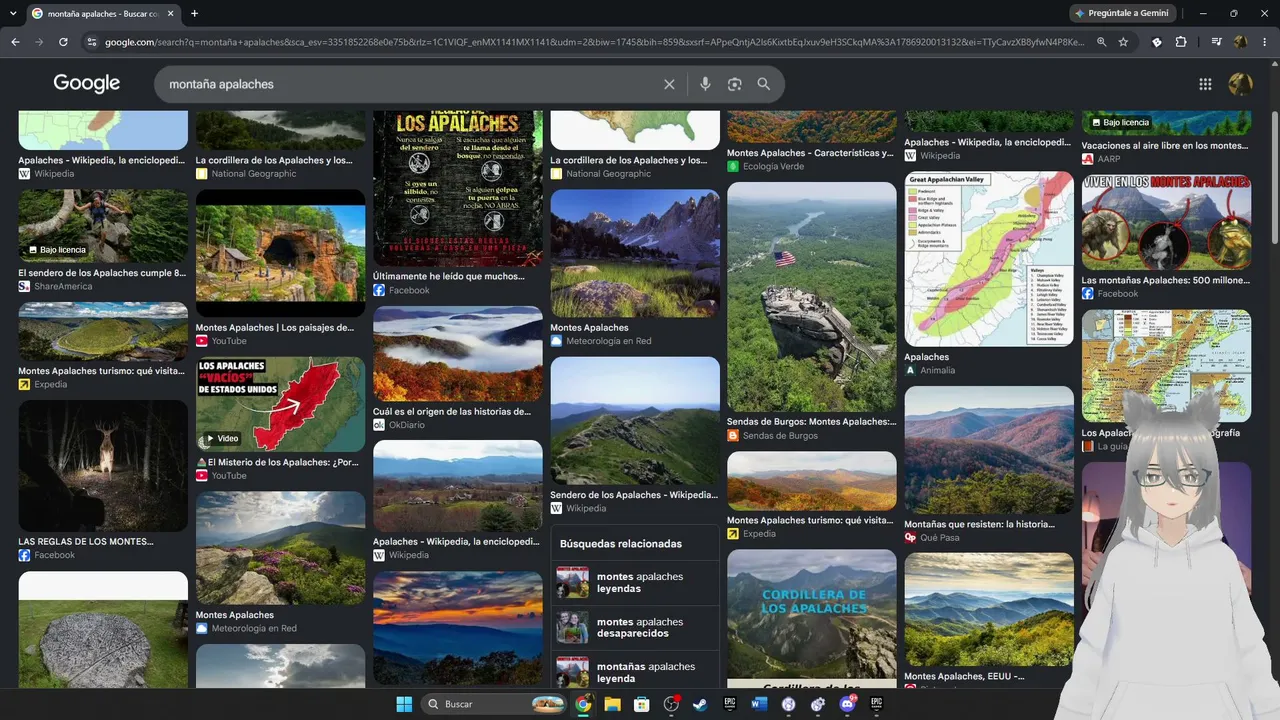Focus the Google search input field
The image size is (1280, 720).
(x=410, y=84)
